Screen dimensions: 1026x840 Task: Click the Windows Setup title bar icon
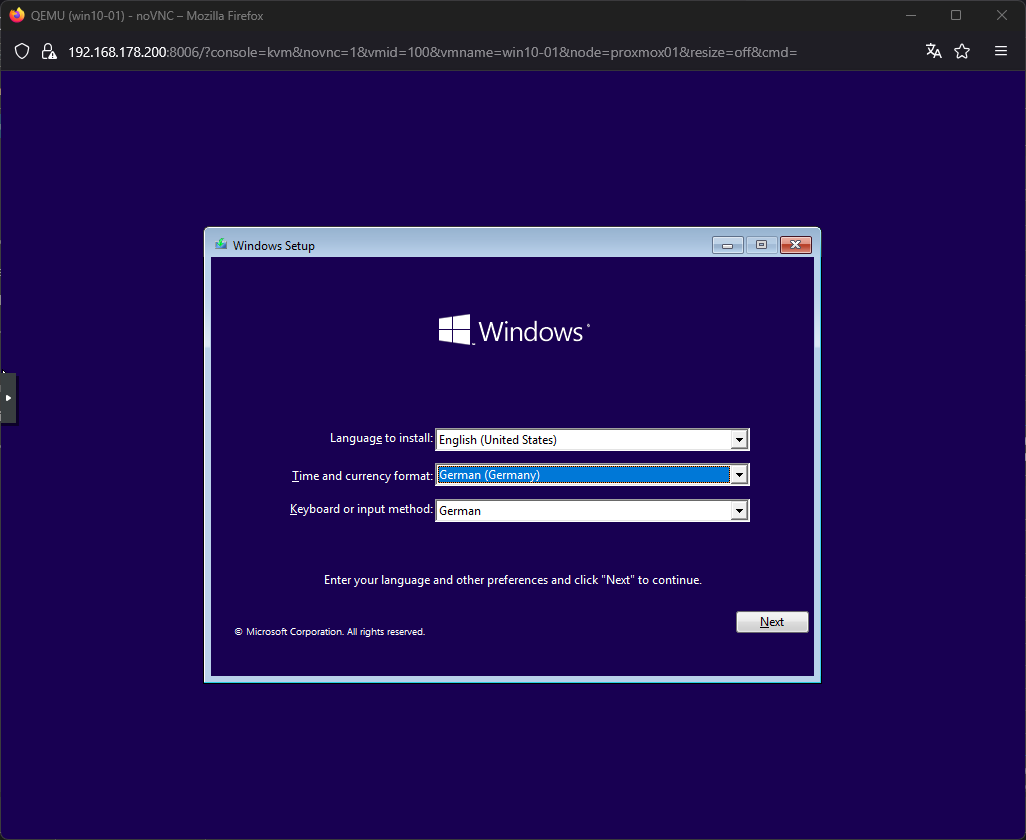coord(221,245)
